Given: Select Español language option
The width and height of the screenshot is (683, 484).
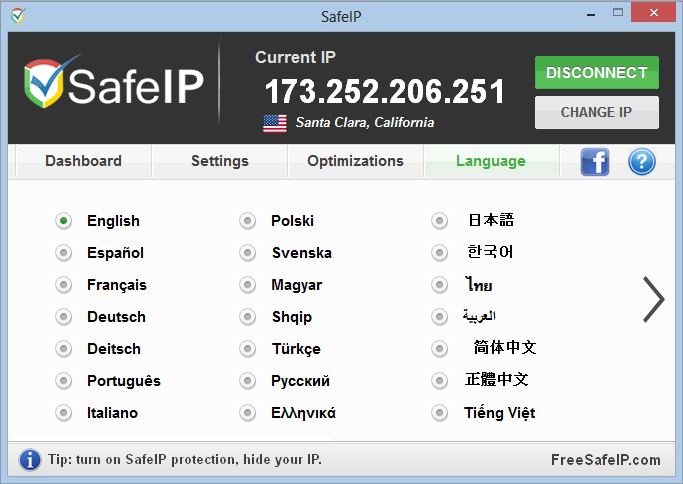Looking at the screenshot, I should coord(64,253).
